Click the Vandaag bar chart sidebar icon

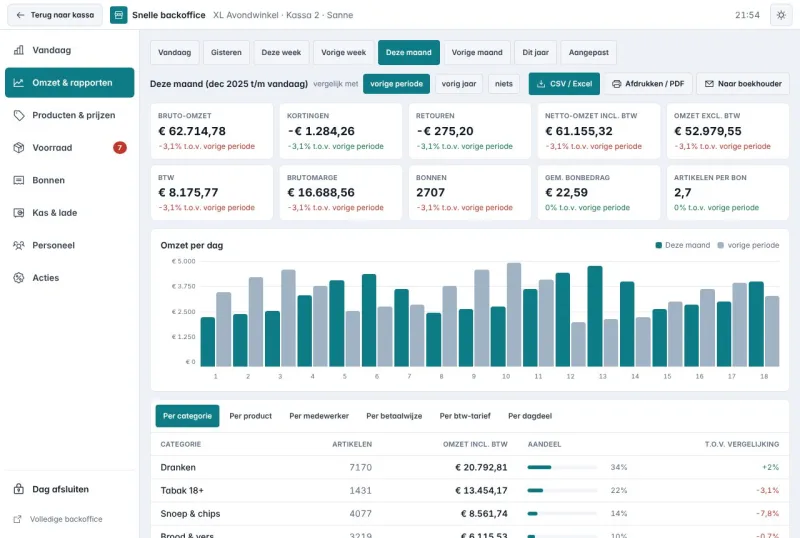(18, 50)
